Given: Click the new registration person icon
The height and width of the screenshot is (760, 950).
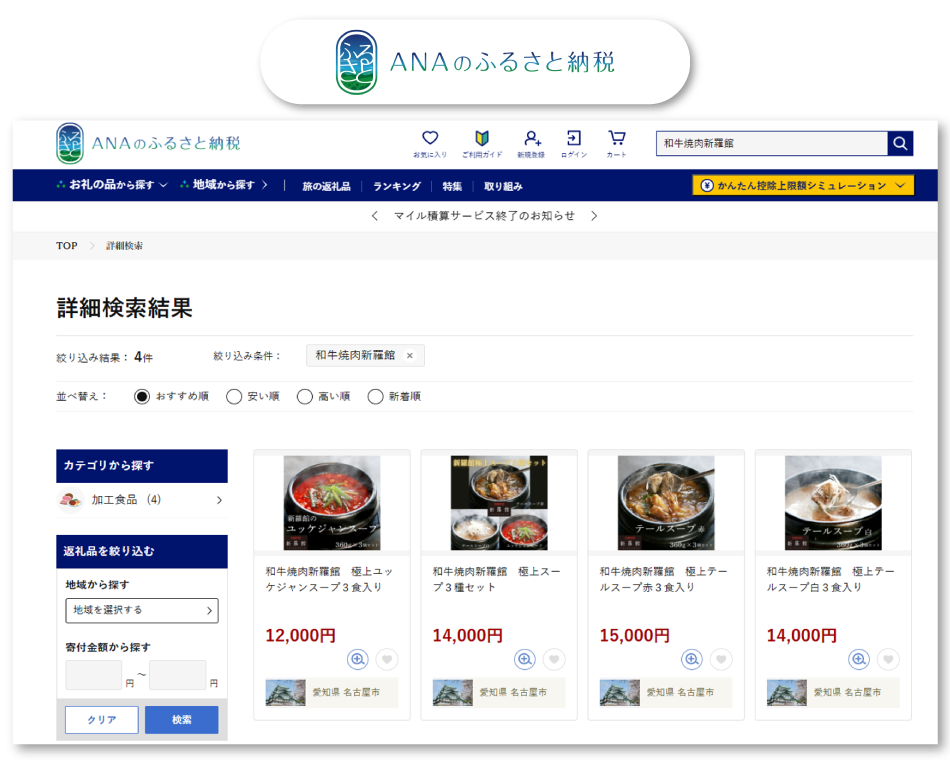Looking at the screenshot, I should (x=532, y=138).
